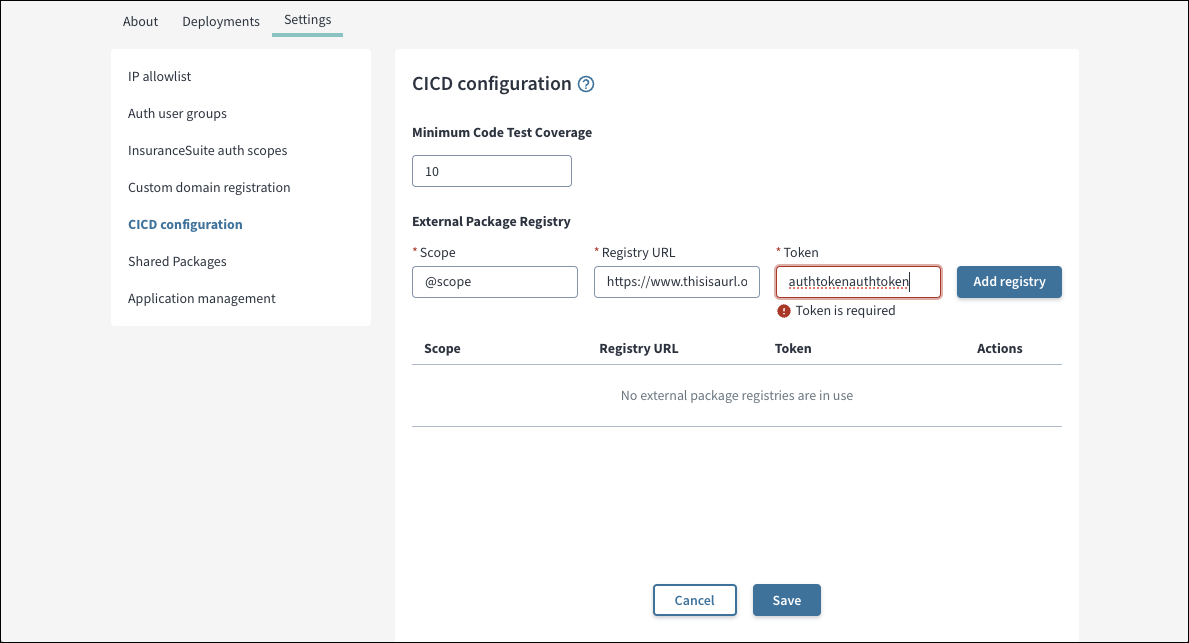Click the Token input field

pyautogui.click(x=858, y=282)
